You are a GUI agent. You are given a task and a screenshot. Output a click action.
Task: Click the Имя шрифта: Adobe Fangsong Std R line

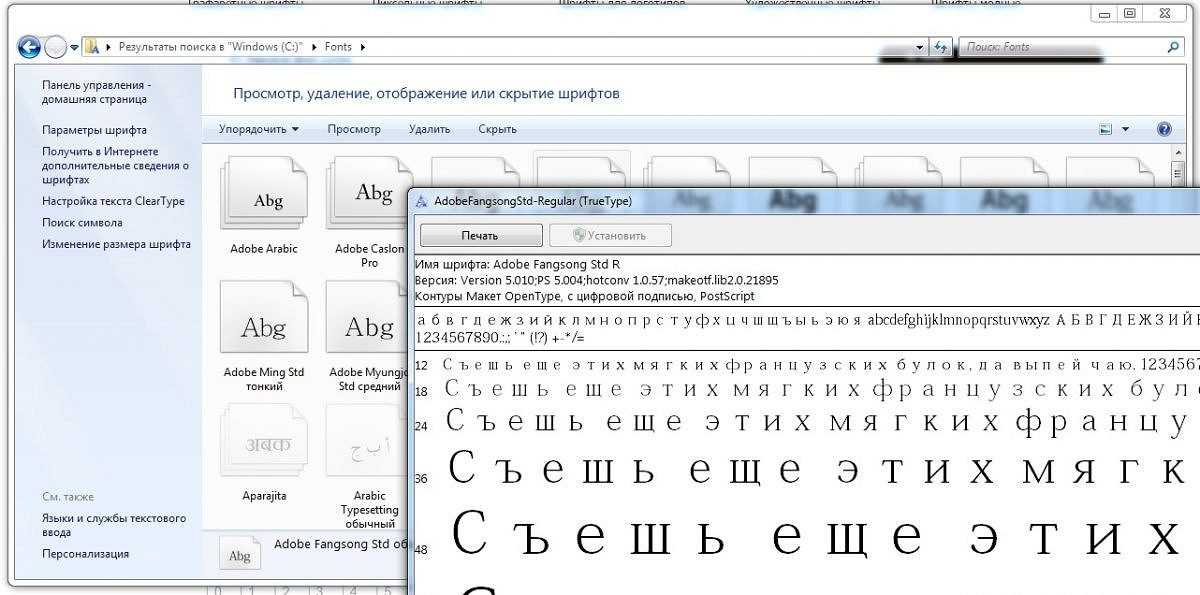click(x=517, y=264)
